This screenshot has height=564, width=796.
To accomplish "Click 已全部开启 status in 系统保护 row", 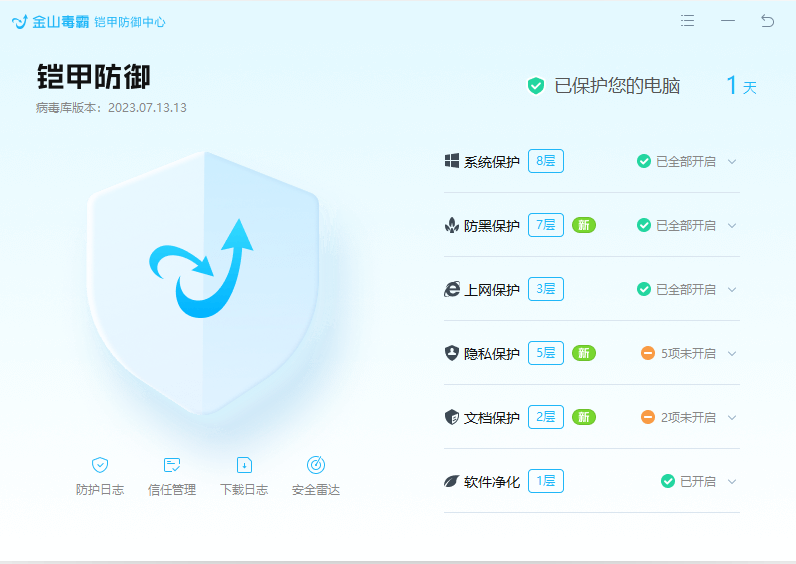I will point(686,161).
